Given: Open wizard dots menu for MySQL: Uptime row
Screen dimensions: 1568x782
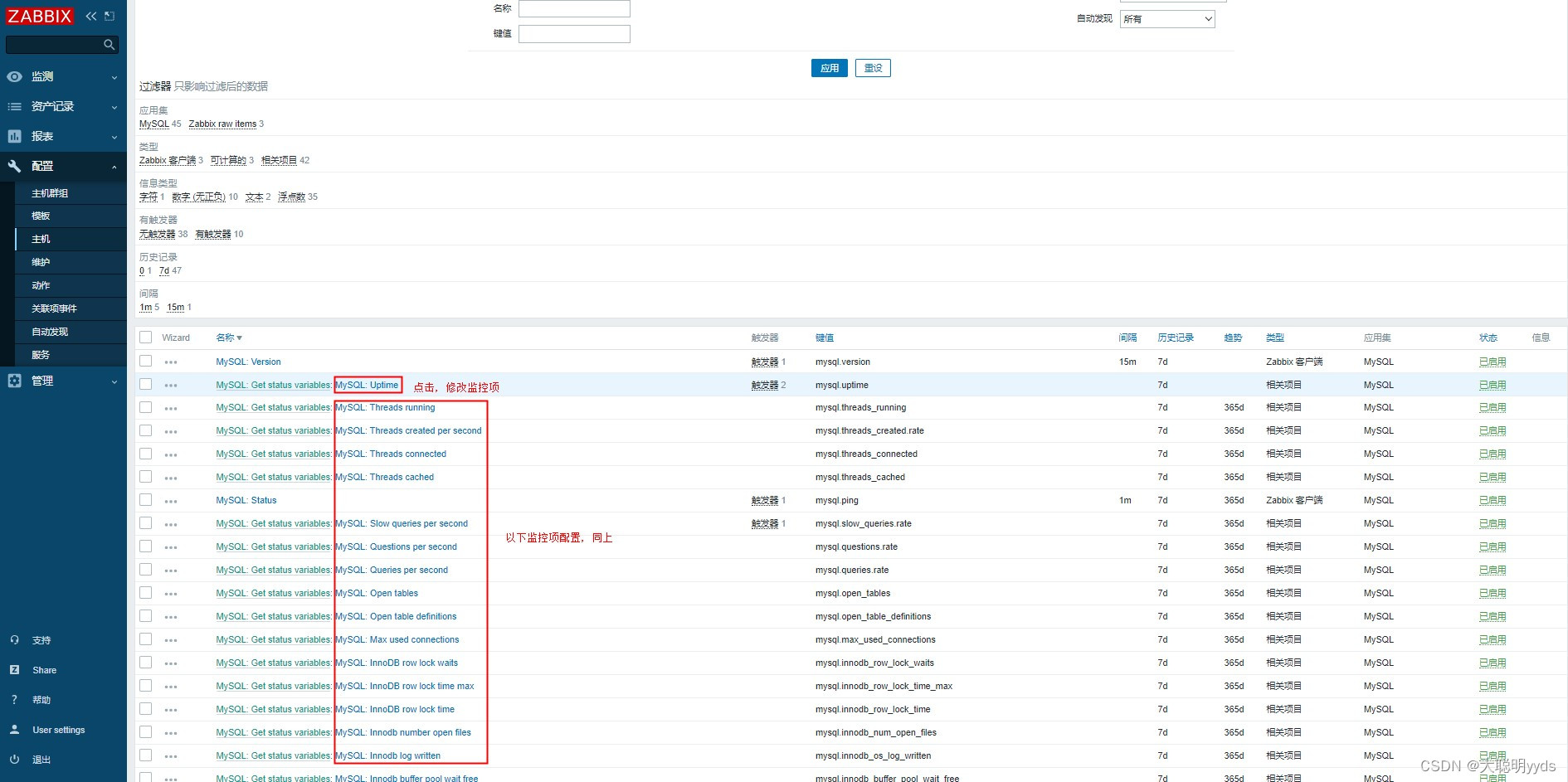Looking at the screenshot, I should 171,386.
